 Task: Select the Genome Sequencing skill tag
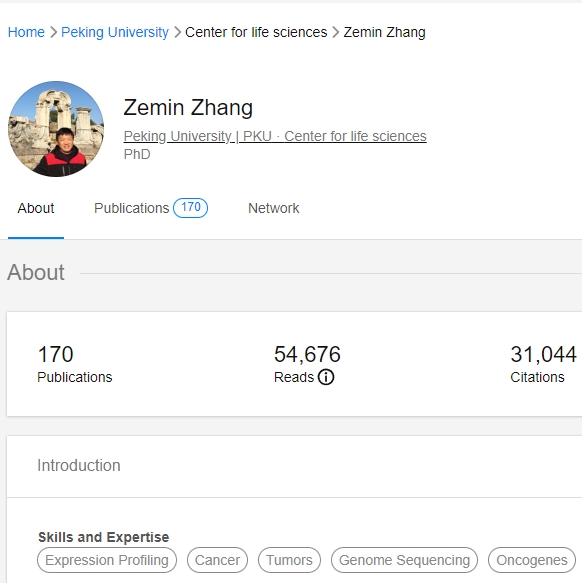[405, 560]
